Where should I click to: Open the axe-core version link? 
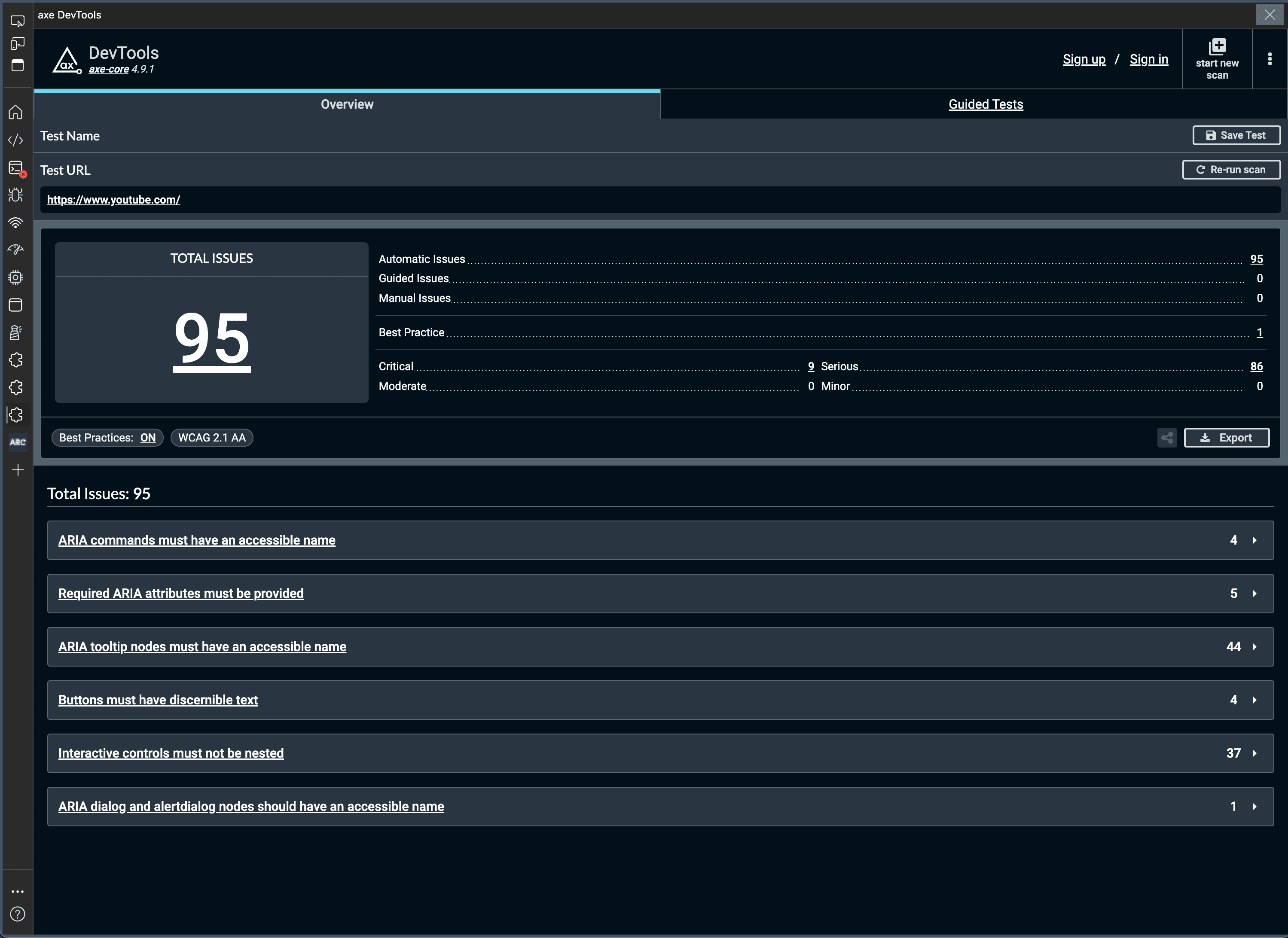pyautogui.click(x=108, y=69)
